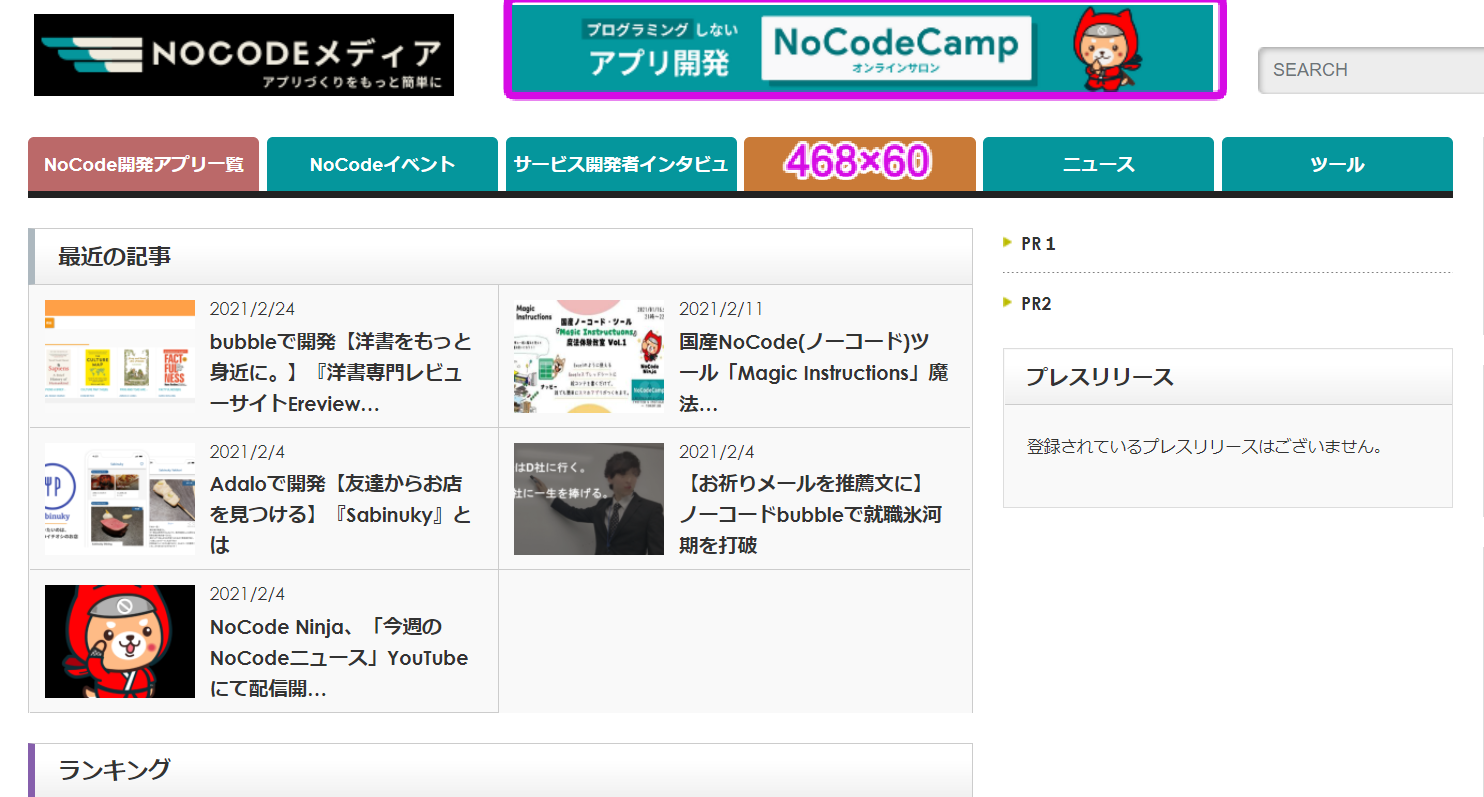This screenshot has height=797, width=1484.
Task: Open the NoCodeCamp banner advertisement
Action: tap(865, 49)
